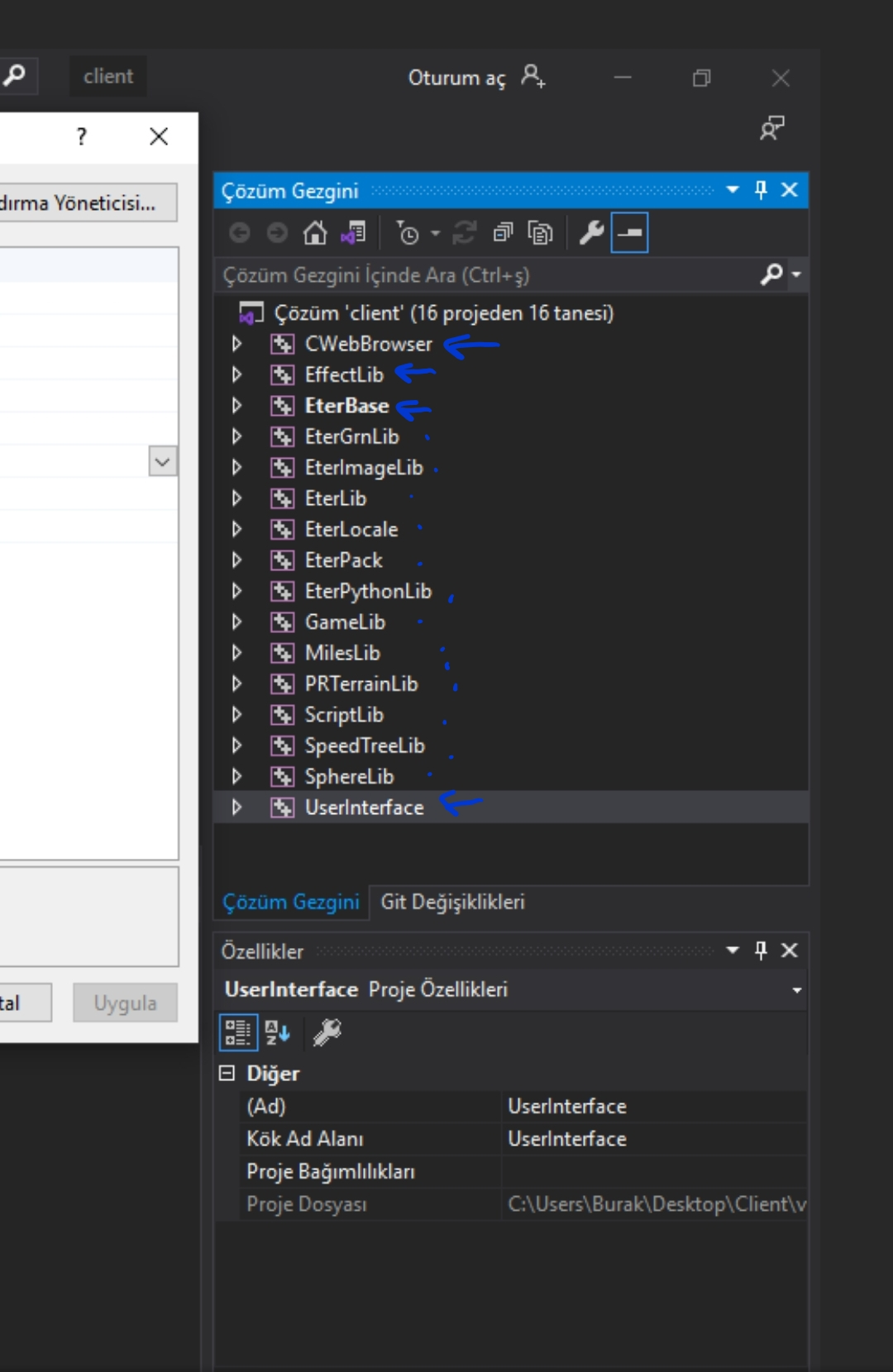The height and width of the screenshot is (1372, 893).
Task: Click the Show All Files icon
Action: (x=540, y=234)
